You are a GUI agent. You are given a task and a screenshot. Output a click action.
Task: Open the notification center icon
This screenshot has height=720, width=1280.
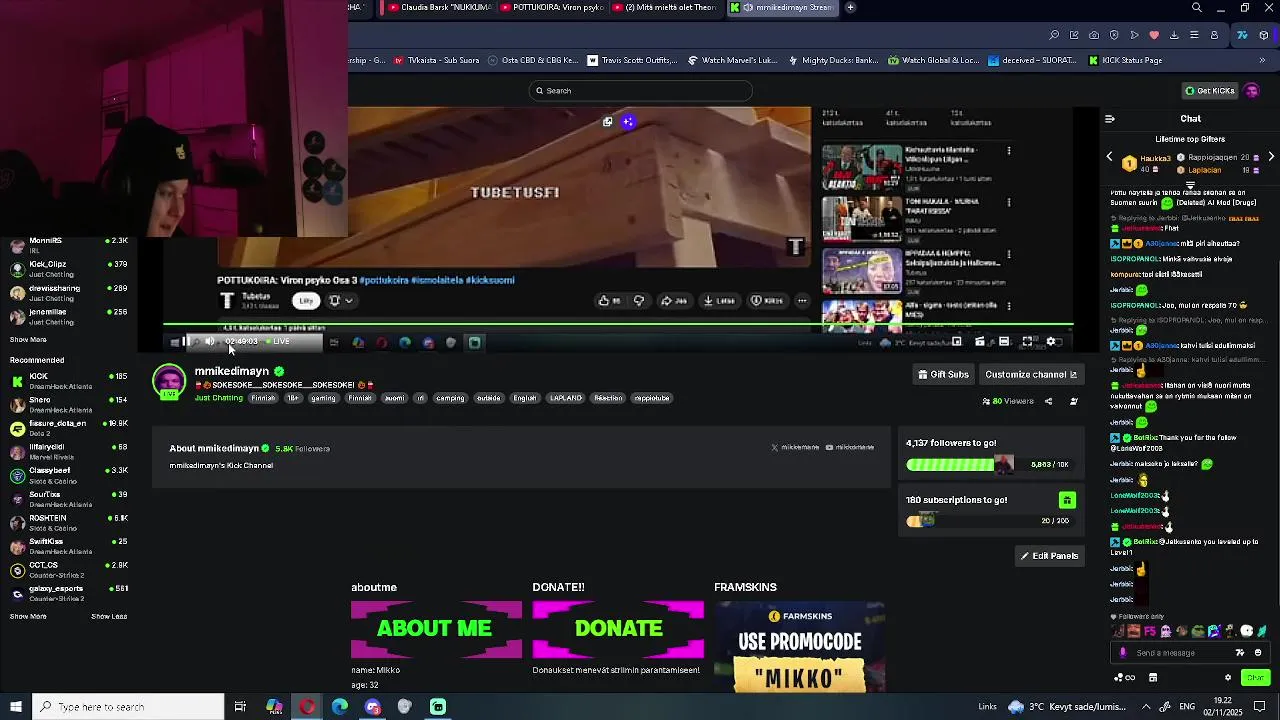pos(1260,707)
